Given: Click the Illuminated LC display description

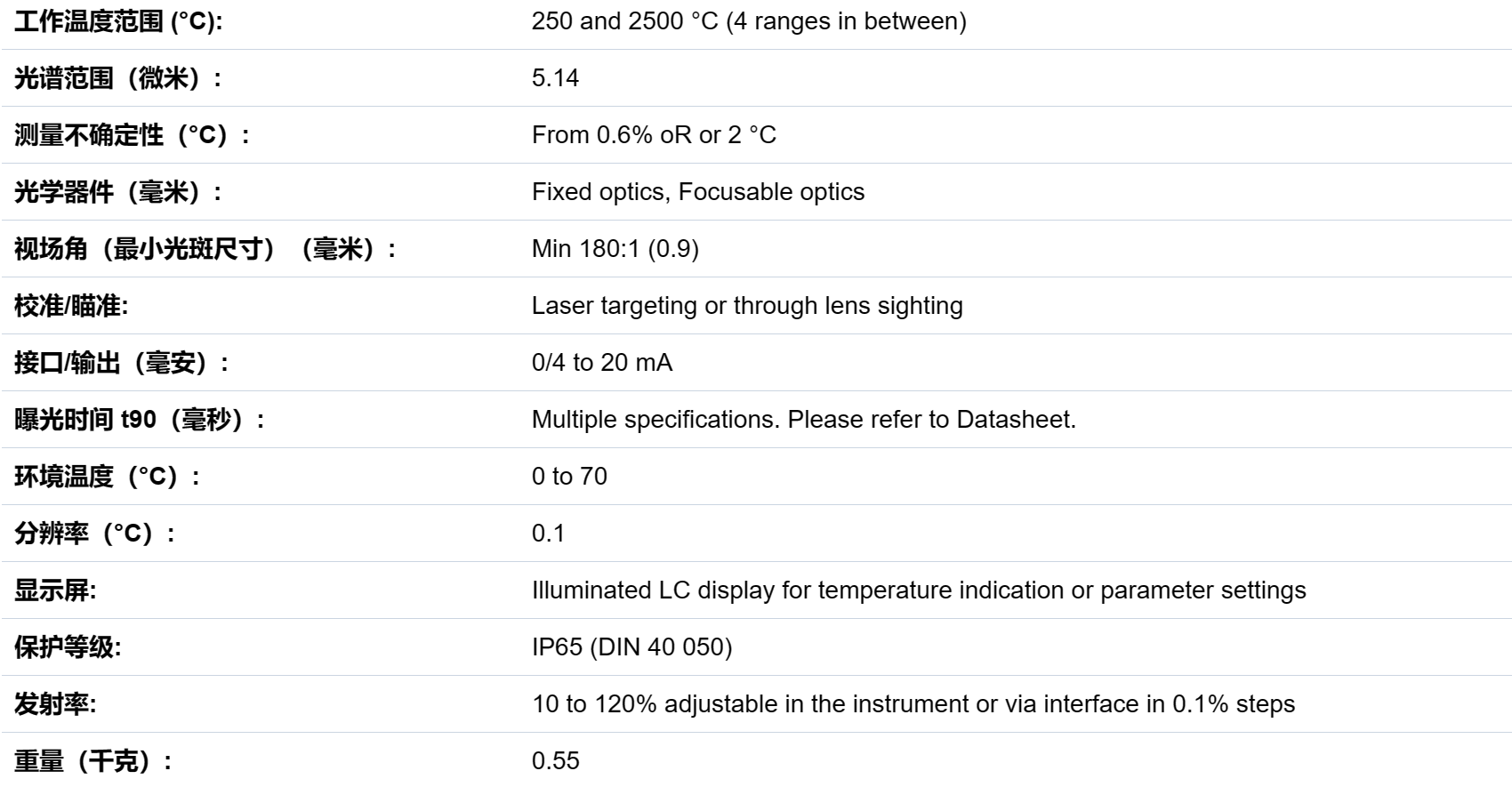Looking at the screenshot, I should pyautogui.click(x=919, y=590).
